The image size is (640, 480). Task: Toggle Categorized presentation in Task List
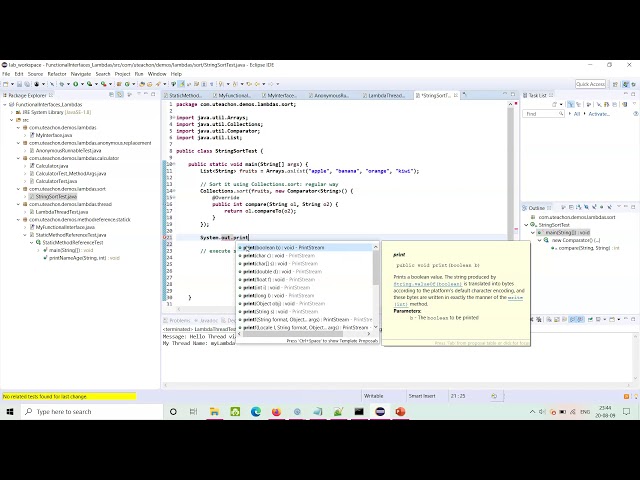571,104
